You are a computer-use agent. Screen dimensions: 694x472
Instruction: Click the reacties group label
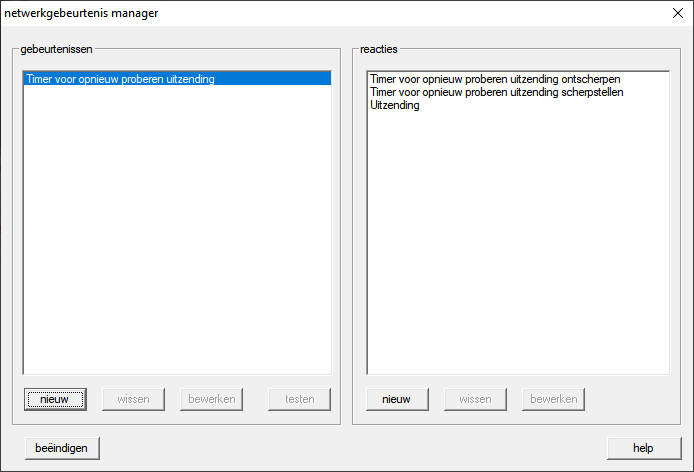(x=379, y=48)
